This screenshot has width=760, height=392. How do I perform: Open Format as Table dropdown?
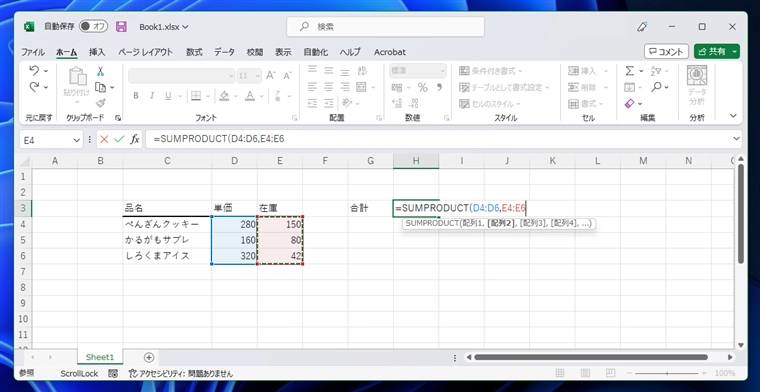click(504, 88)
